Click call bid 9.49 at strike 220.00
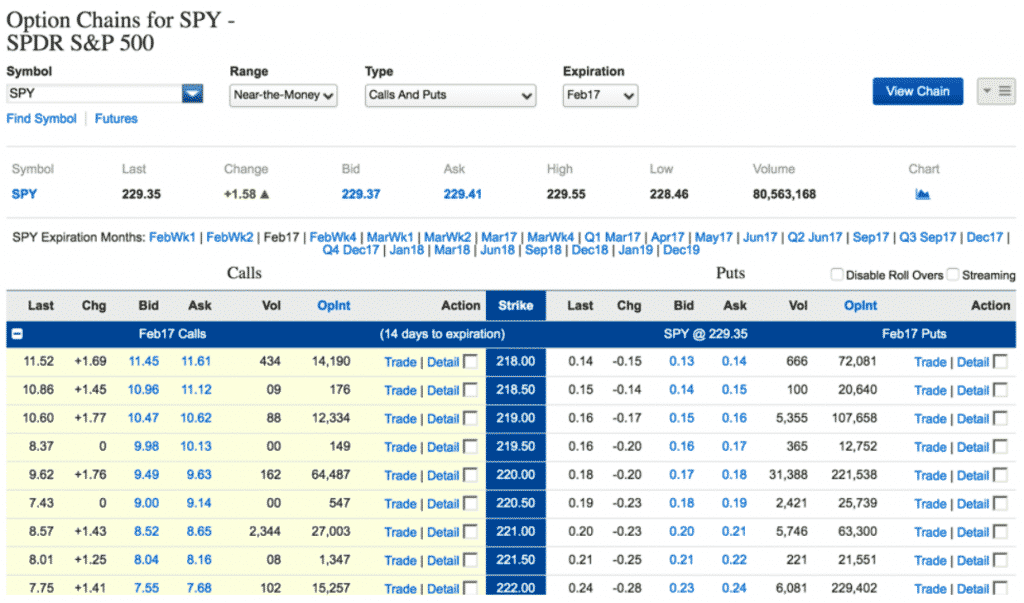Image resolution: width=1024 pixels, height=603 pixels. [146, 475]
